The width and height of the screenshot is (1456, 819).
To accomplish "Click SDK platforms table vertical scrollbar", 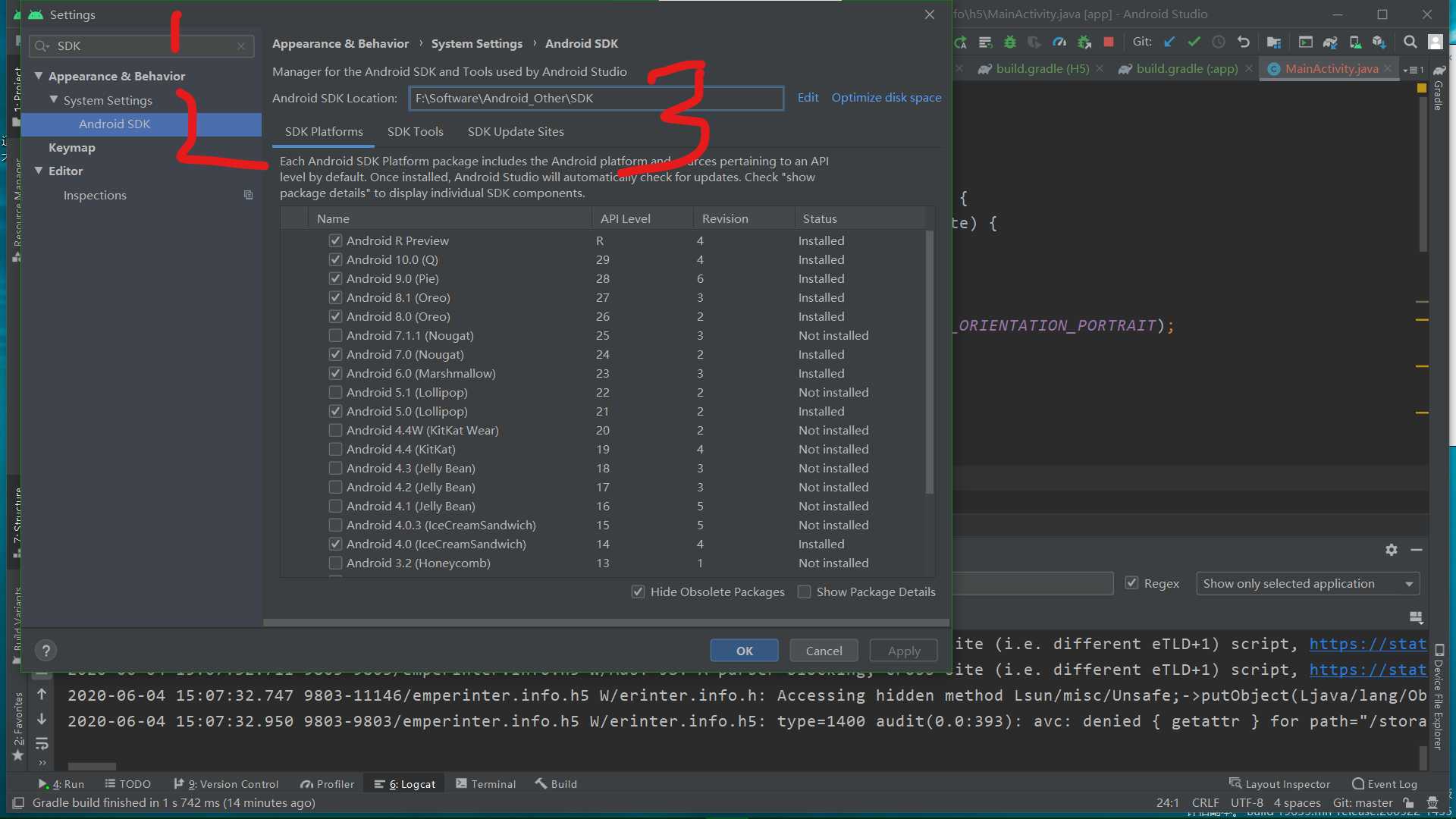I will click(930, 362).
